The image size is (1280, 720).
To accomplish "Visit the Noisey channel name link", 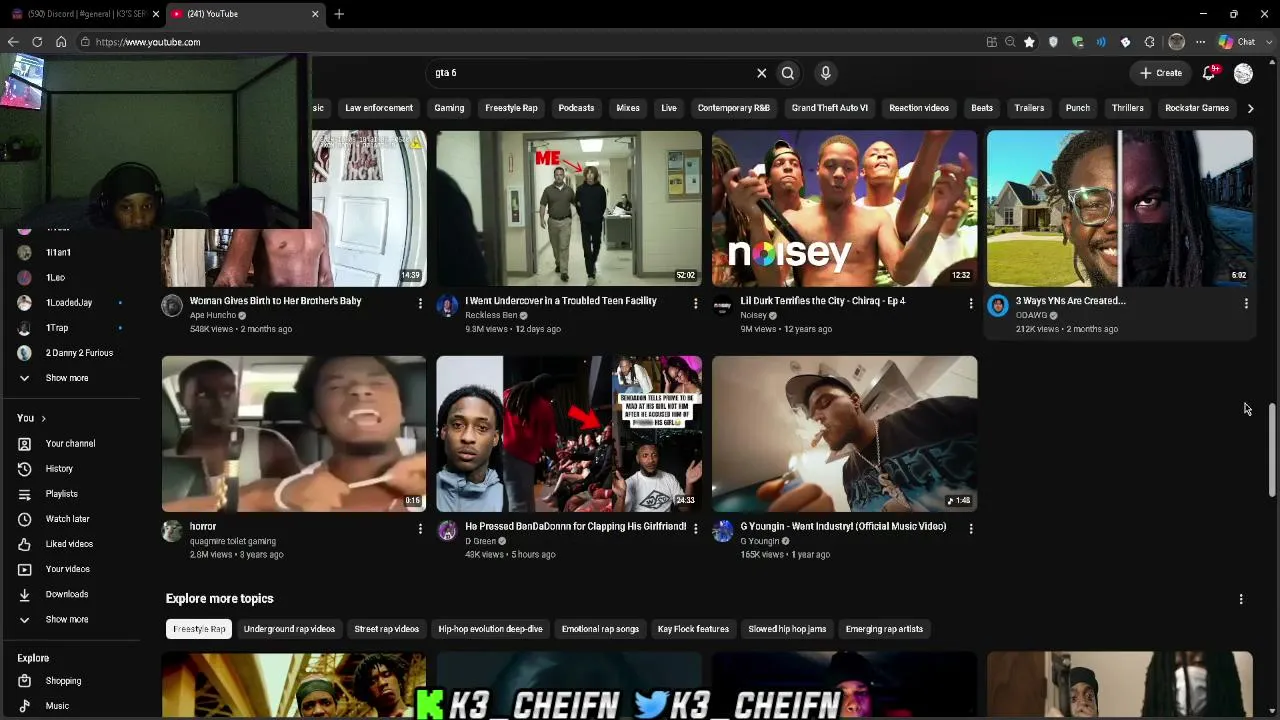I will [x=753, y=315].
